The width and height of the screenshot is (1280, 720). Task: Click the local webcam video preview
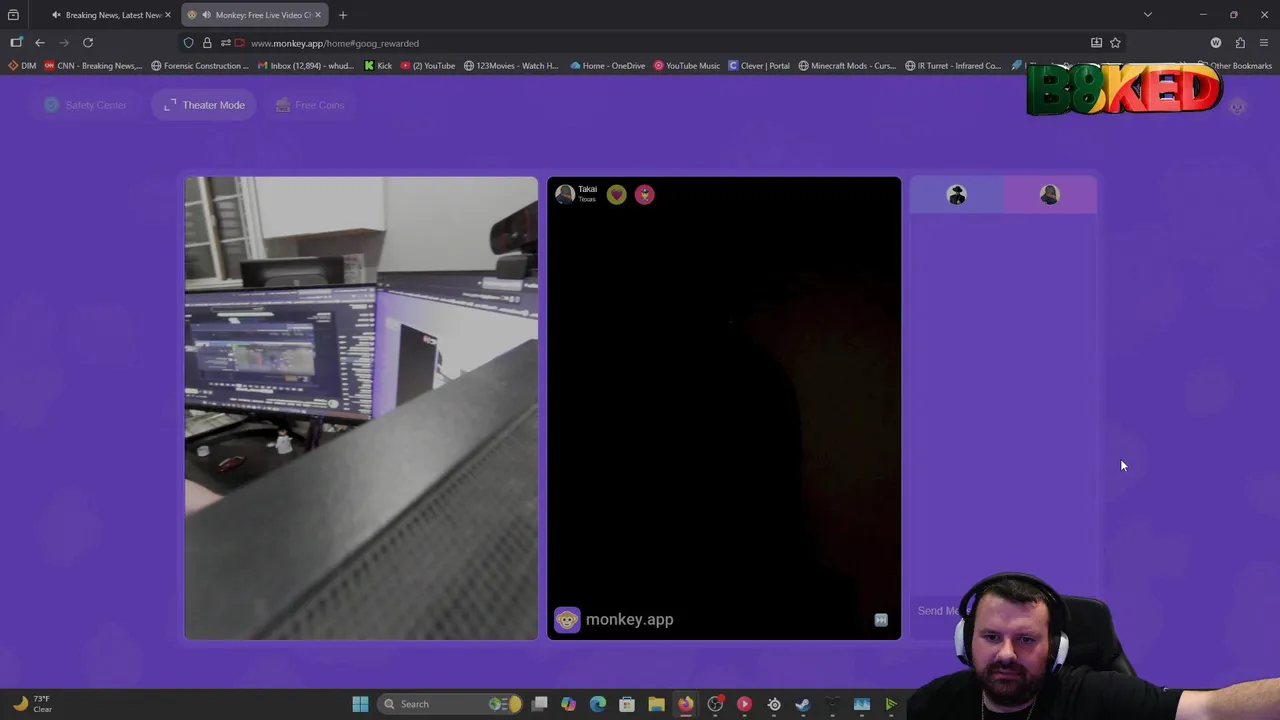pyautogui.click(x=361, y=408)
